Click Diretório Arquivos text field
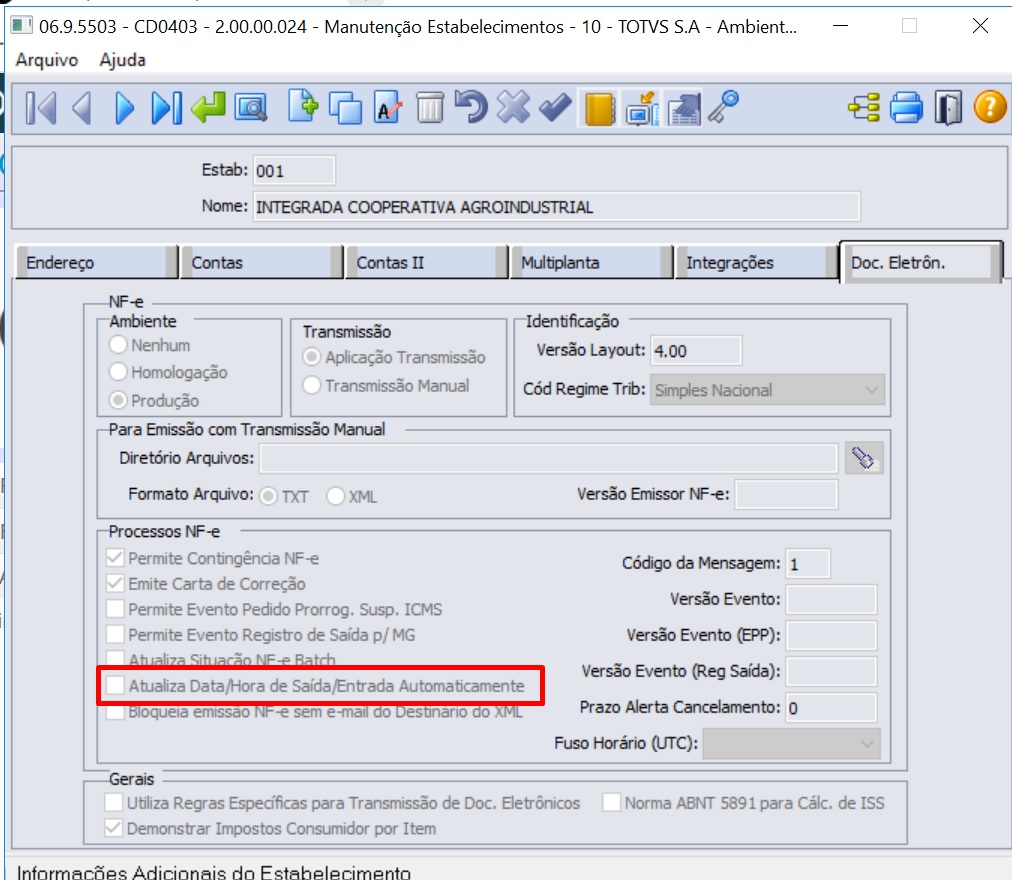 549,458
